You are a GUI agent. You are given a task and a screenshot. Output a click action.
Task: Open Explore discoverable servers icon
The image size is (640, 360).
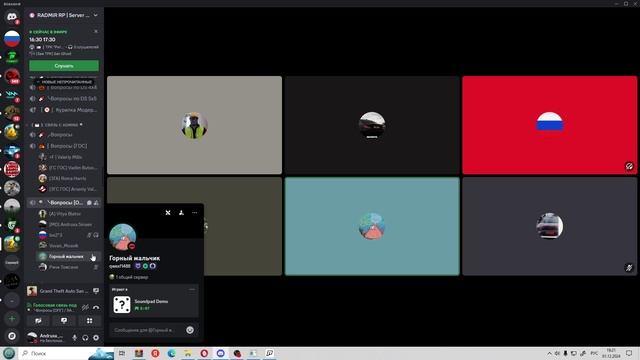(x=12, y=336)
